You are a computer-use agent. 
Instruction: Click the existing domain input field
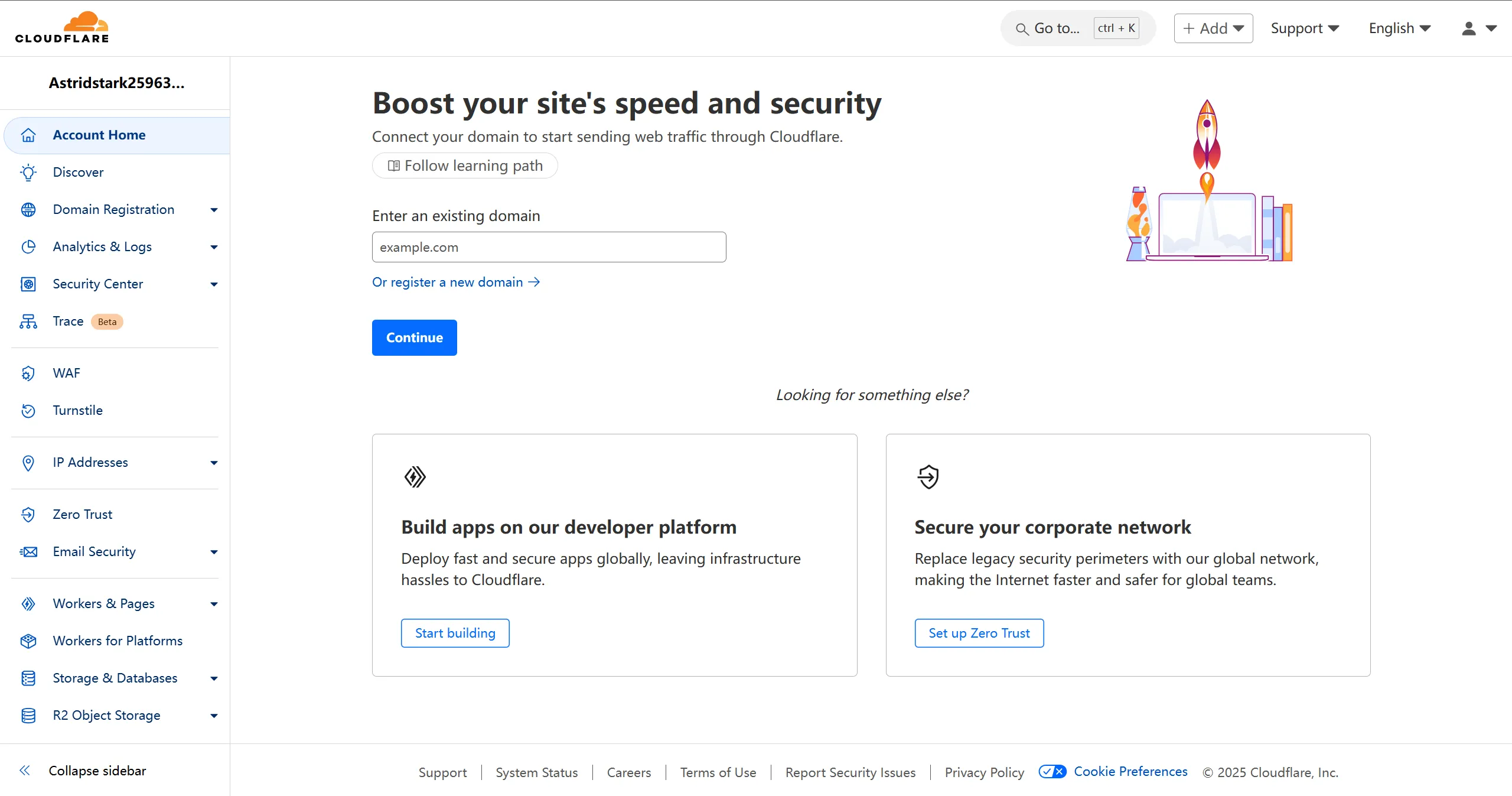(549, 247)
